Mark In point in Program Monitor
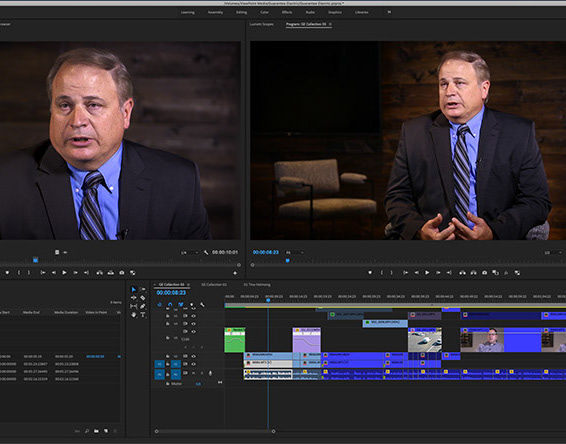 tap(382, 273)
